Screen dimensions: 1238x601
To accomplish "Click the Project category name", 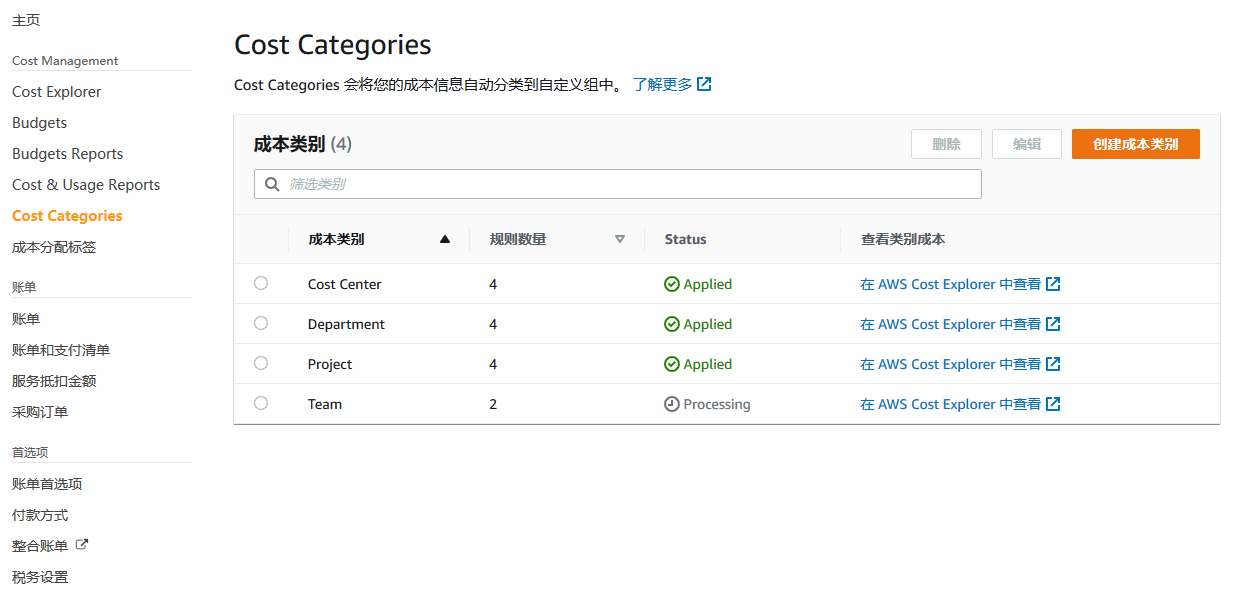I will pyautogui.click(x=330, y=364).
